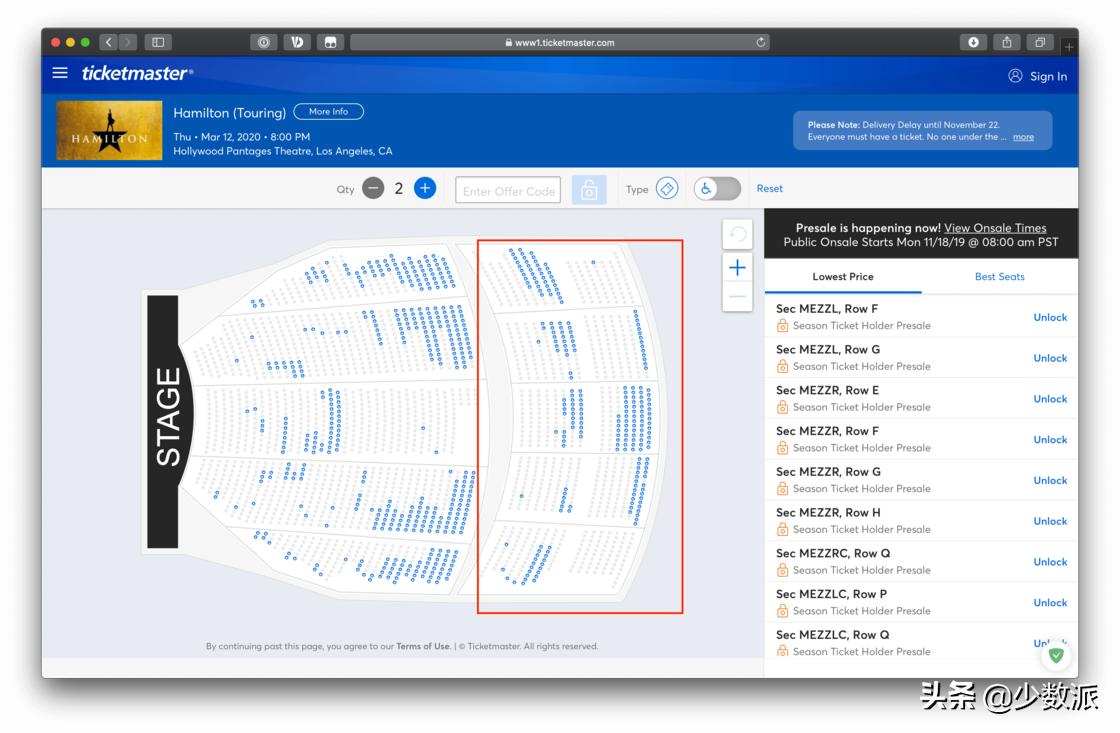
Task: Select 'Sec MEZZR, Row G' listing text
Action: click(x=829, y=472)
